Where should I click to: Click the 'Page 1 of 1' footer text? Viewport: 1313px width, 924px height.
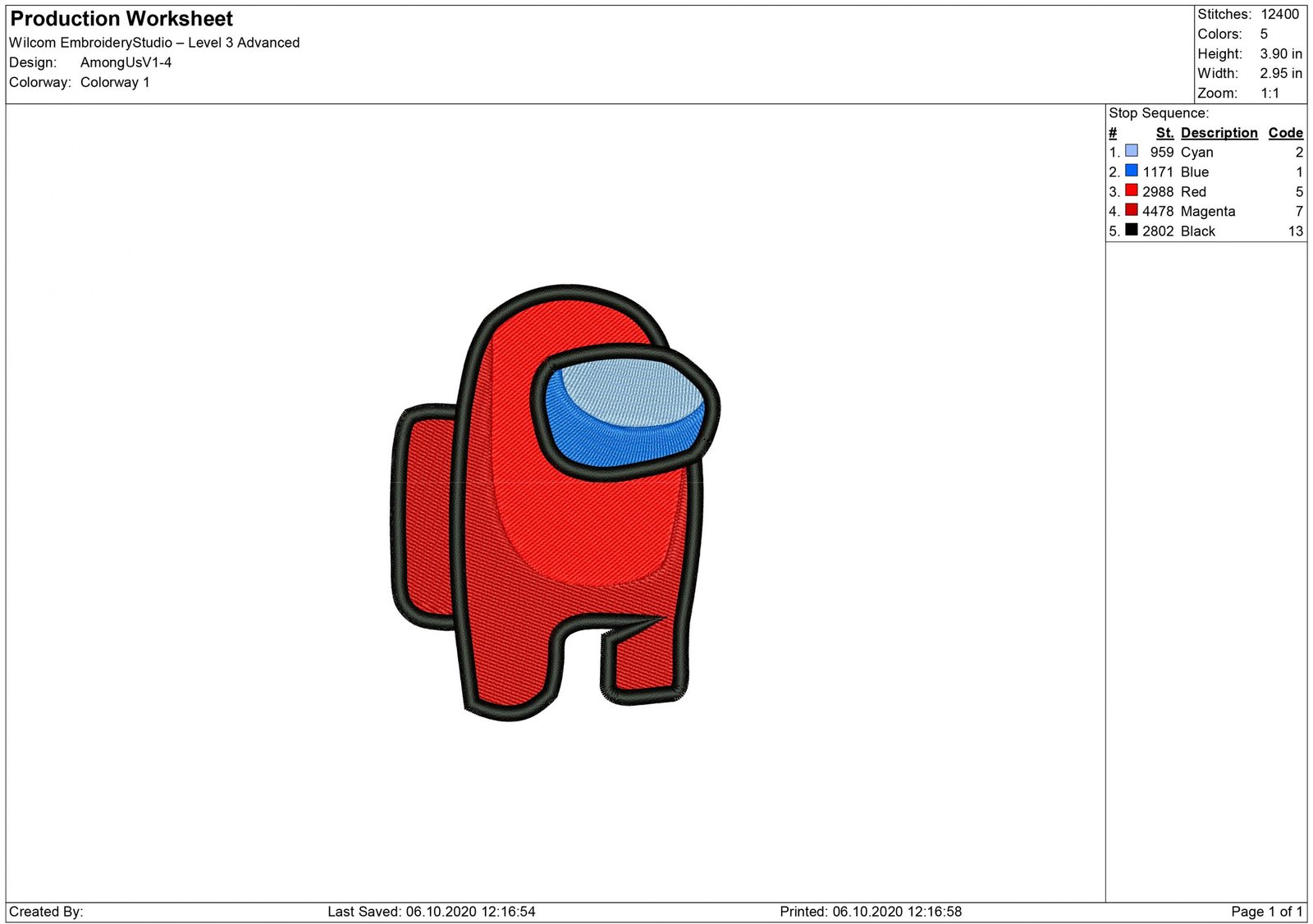[x=1267, y=912]
